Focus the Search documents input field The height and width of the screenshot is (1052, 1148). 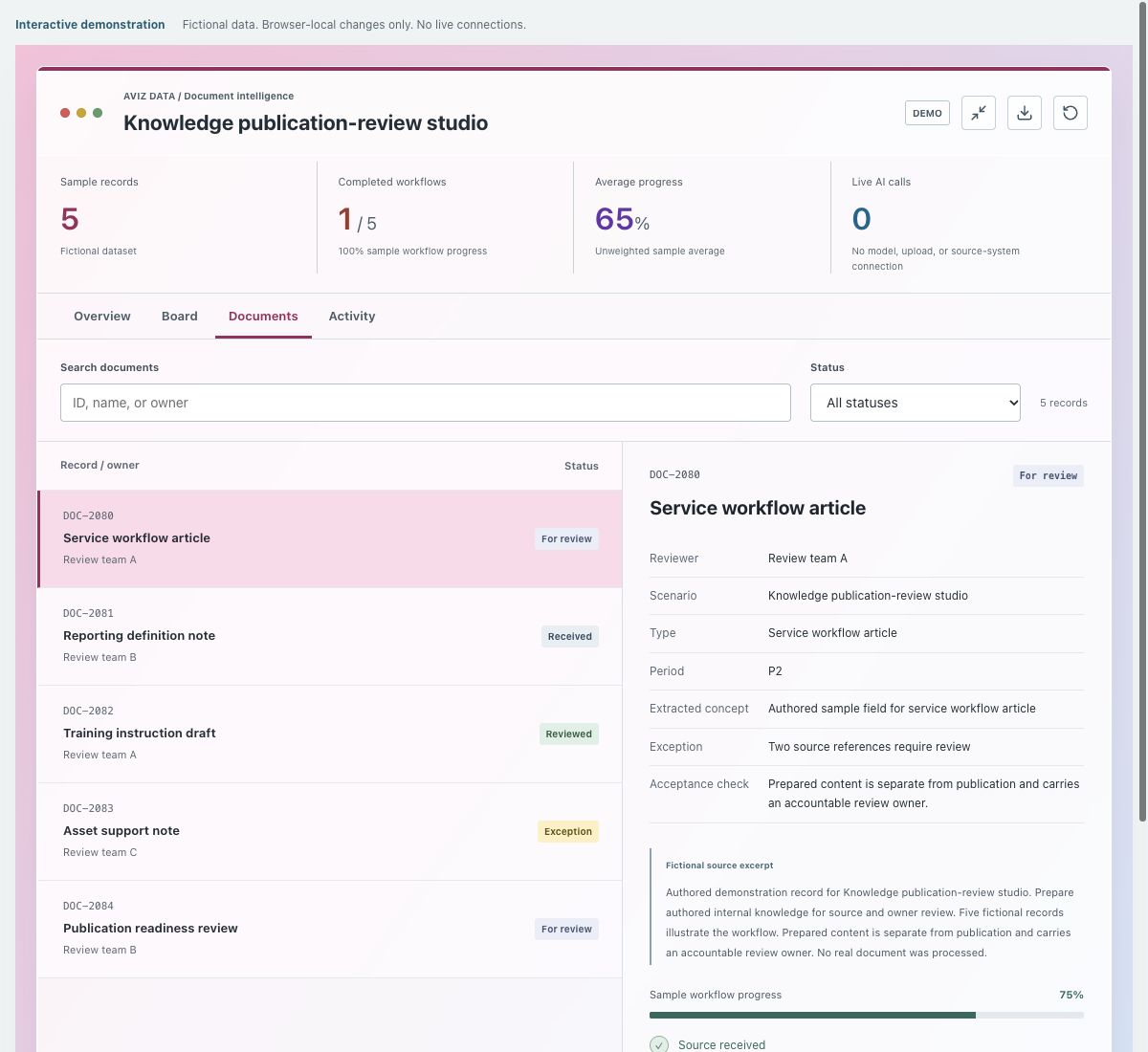[426, 403]
